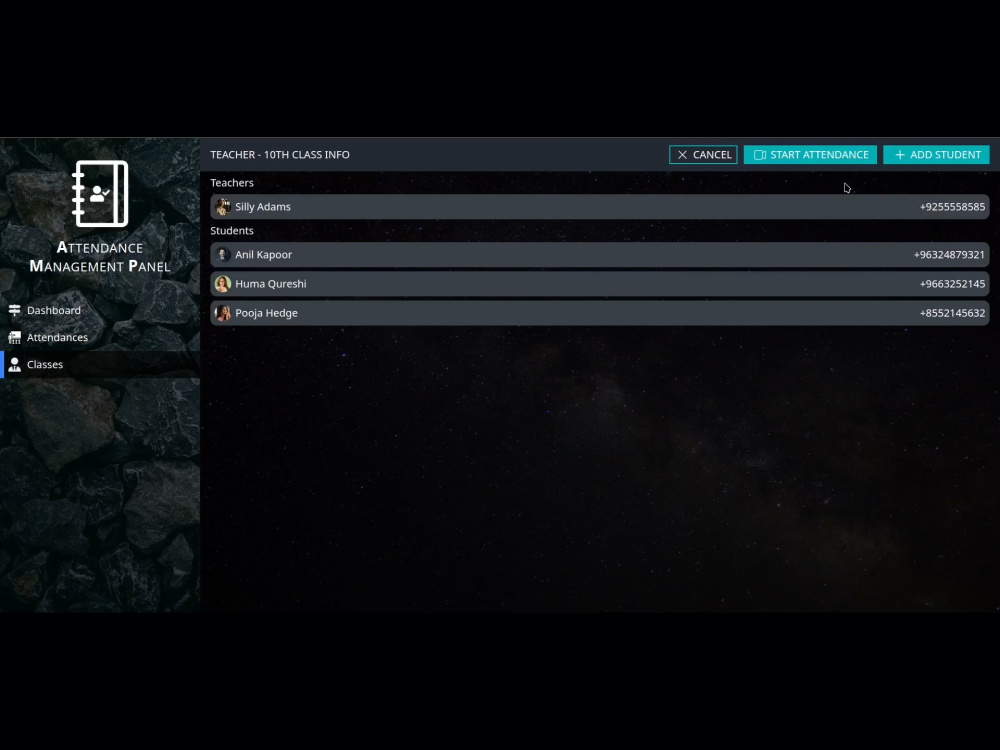Click the attendance notebook logo
Image resolution: width=1000 pixels, height=750 pixels.
pyautogui.click(x=100, y=194)
